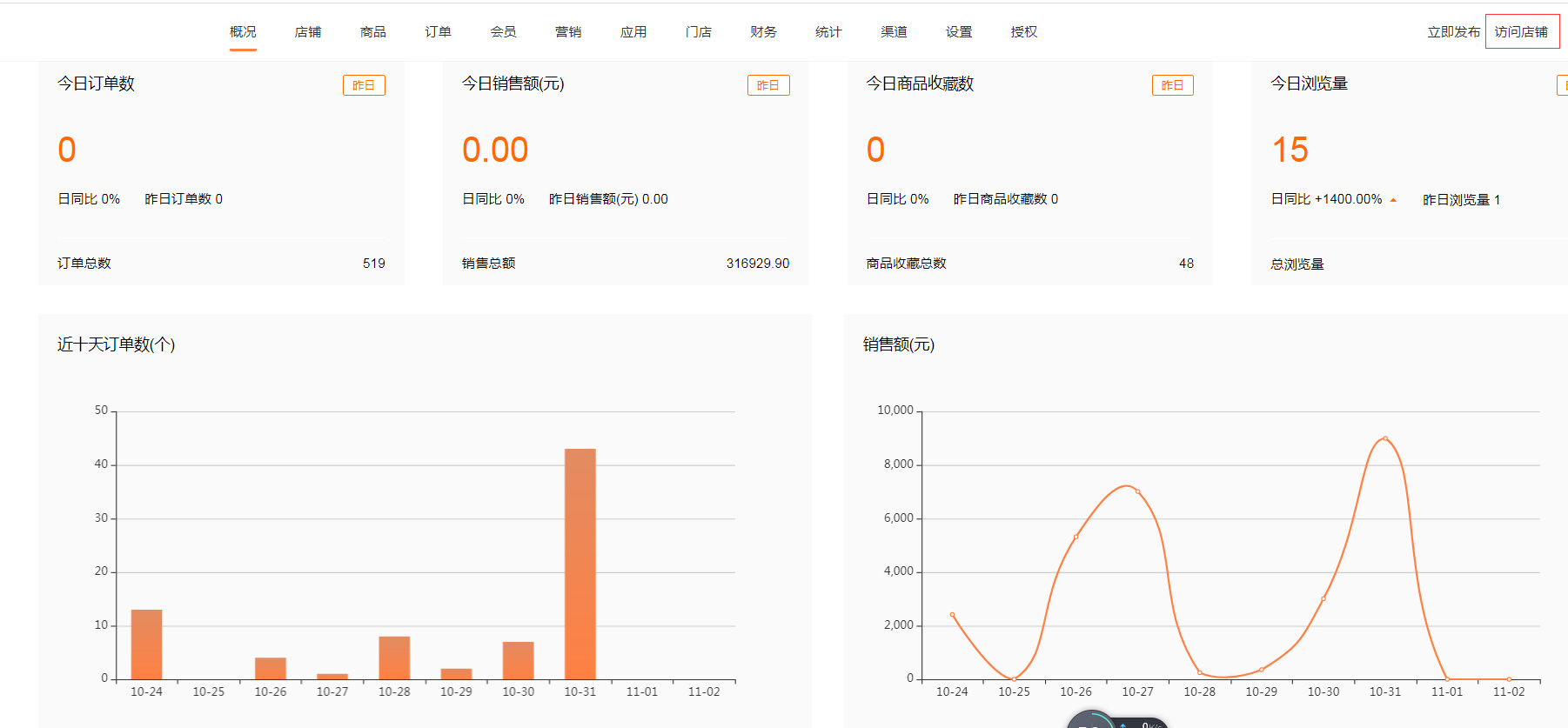Click the 10-31 bar in orders chart

point(580,564)
